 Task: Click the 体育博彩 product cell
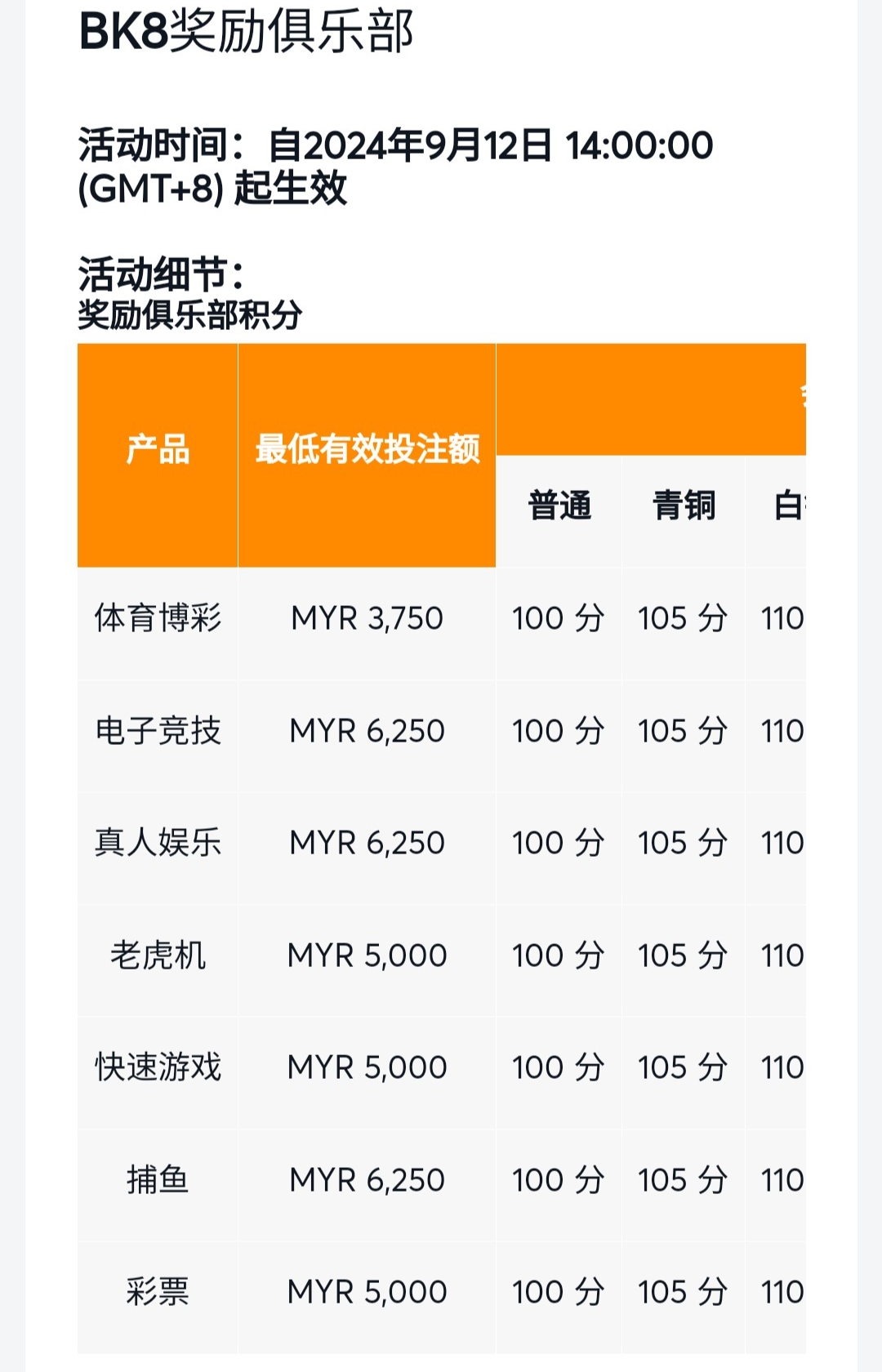coord(158,618)
